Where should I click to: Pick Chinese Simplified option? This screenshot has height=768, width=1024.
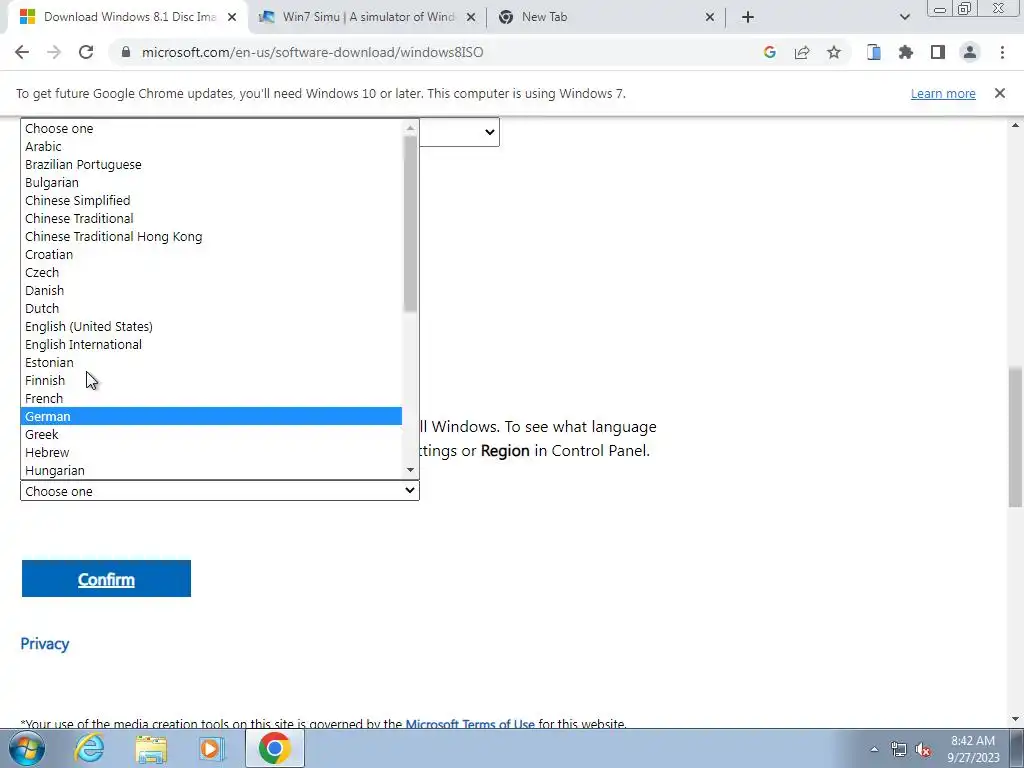coord(211,200)
